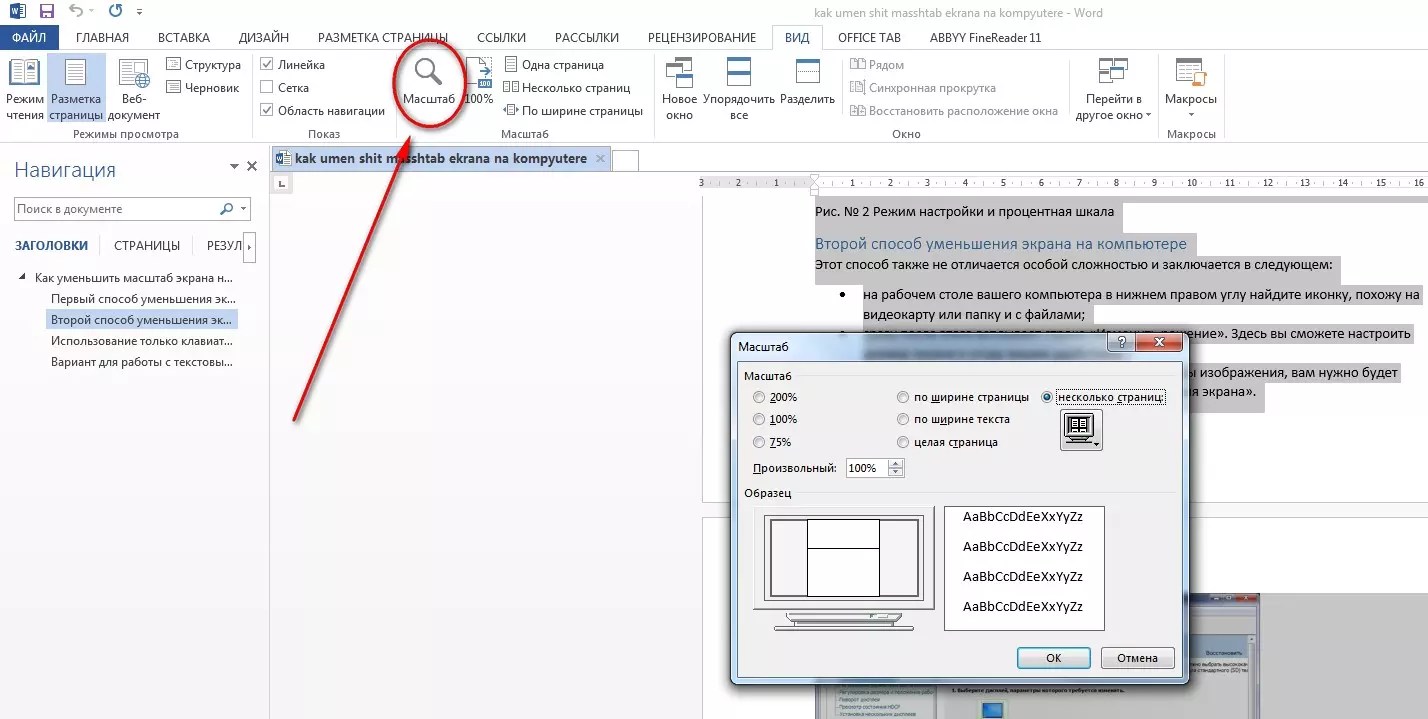The width and height of the screenshot is (1428, 719).
Task: Enable the Сетка checkbox
Action: coord(267,88)
